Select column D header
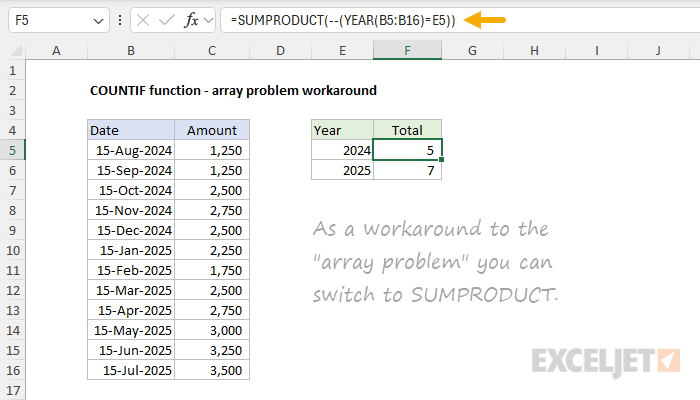This screenshot has width=700, height=400. click(x=280, y=51)
